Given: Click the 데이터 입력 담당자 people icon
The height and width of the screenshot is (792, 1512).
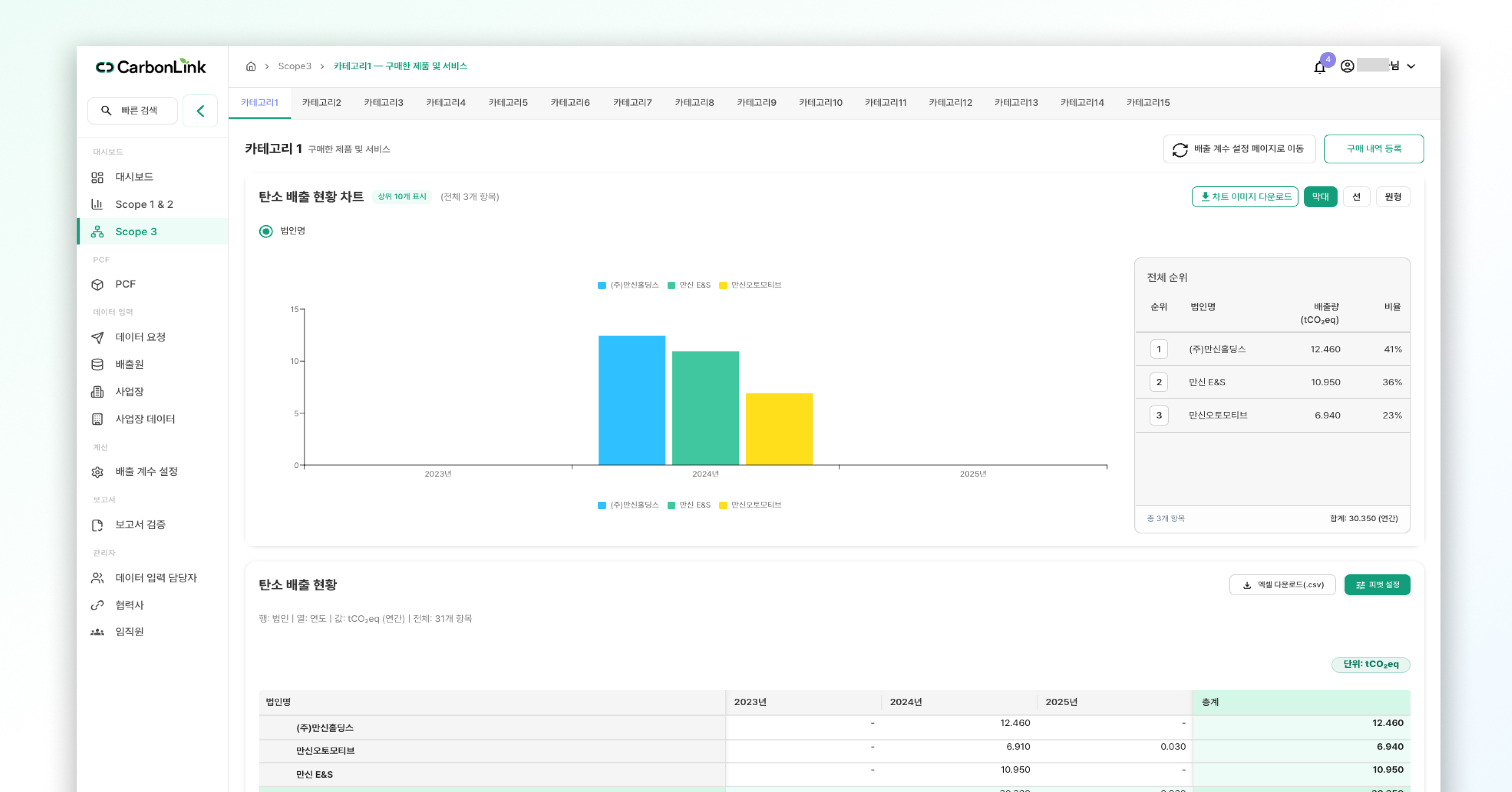Looking at the screenshot, I should click(x=97, y=578).
